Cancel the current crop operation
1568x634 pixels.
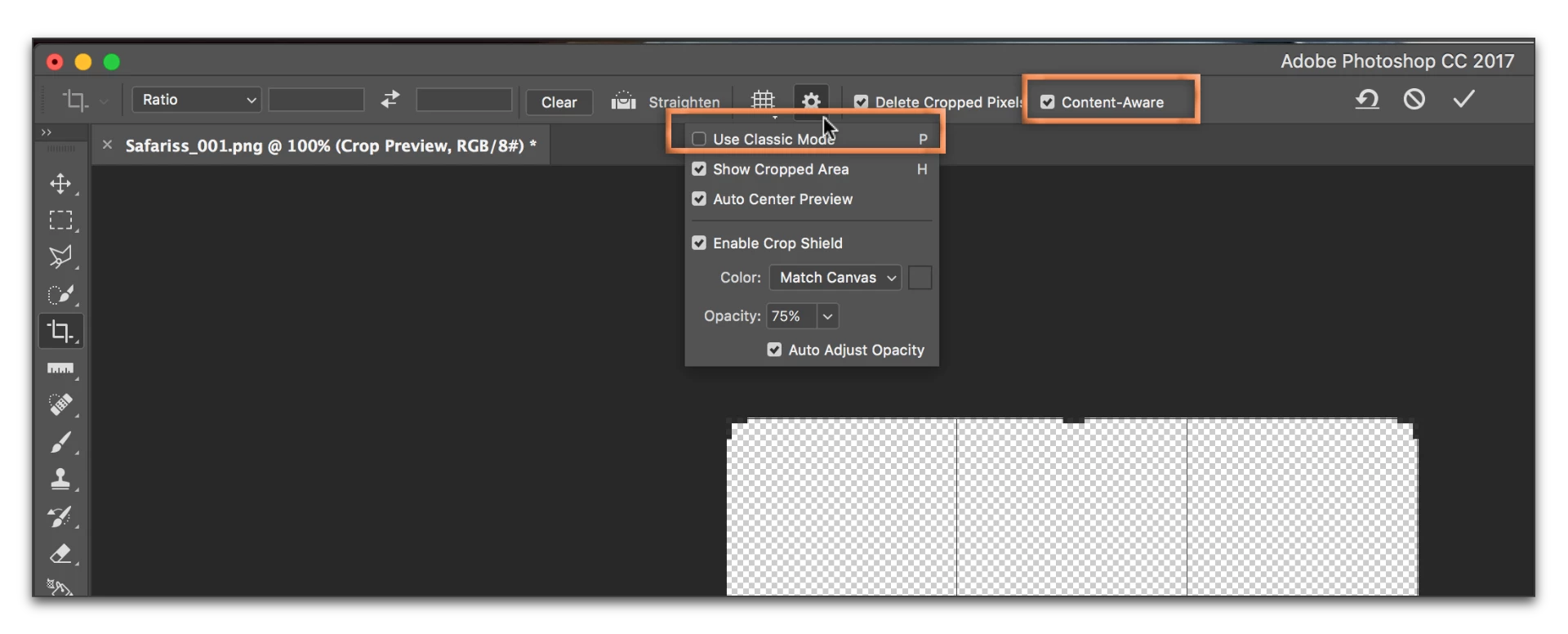point(1414,100)
